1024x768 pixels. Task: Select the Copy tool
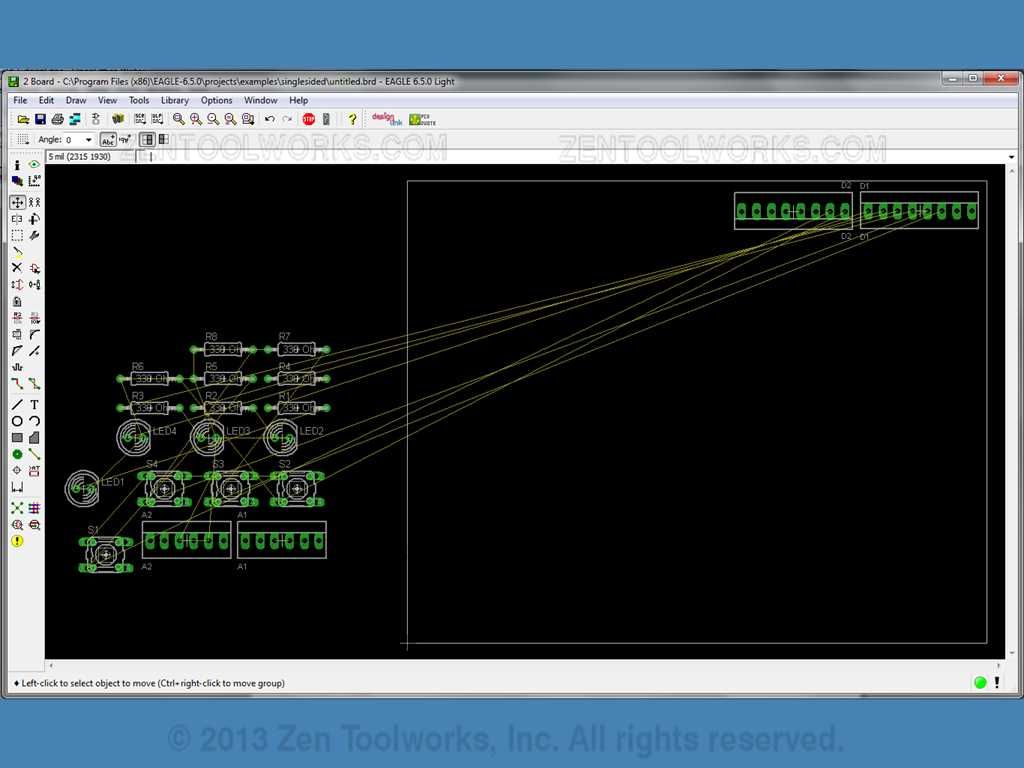(35, 202)
